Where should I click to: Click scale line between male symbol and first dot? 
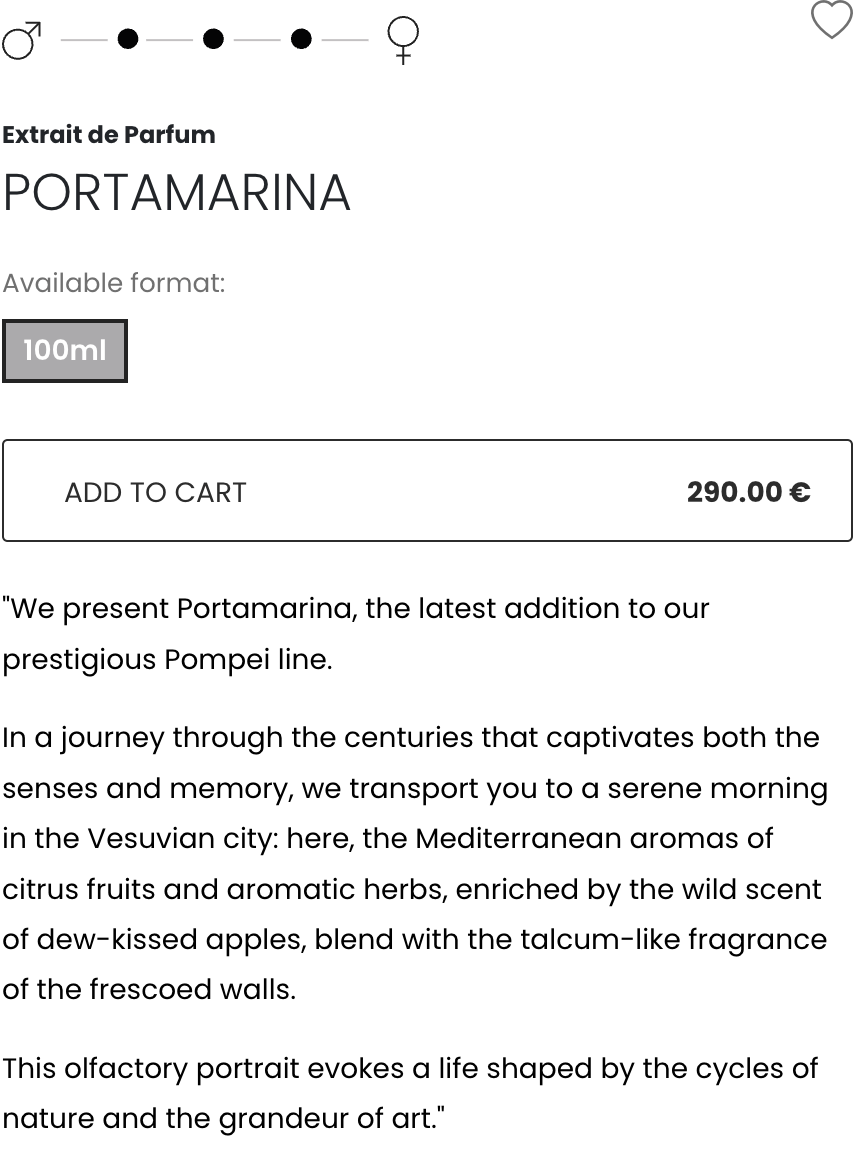pos(84,40)
